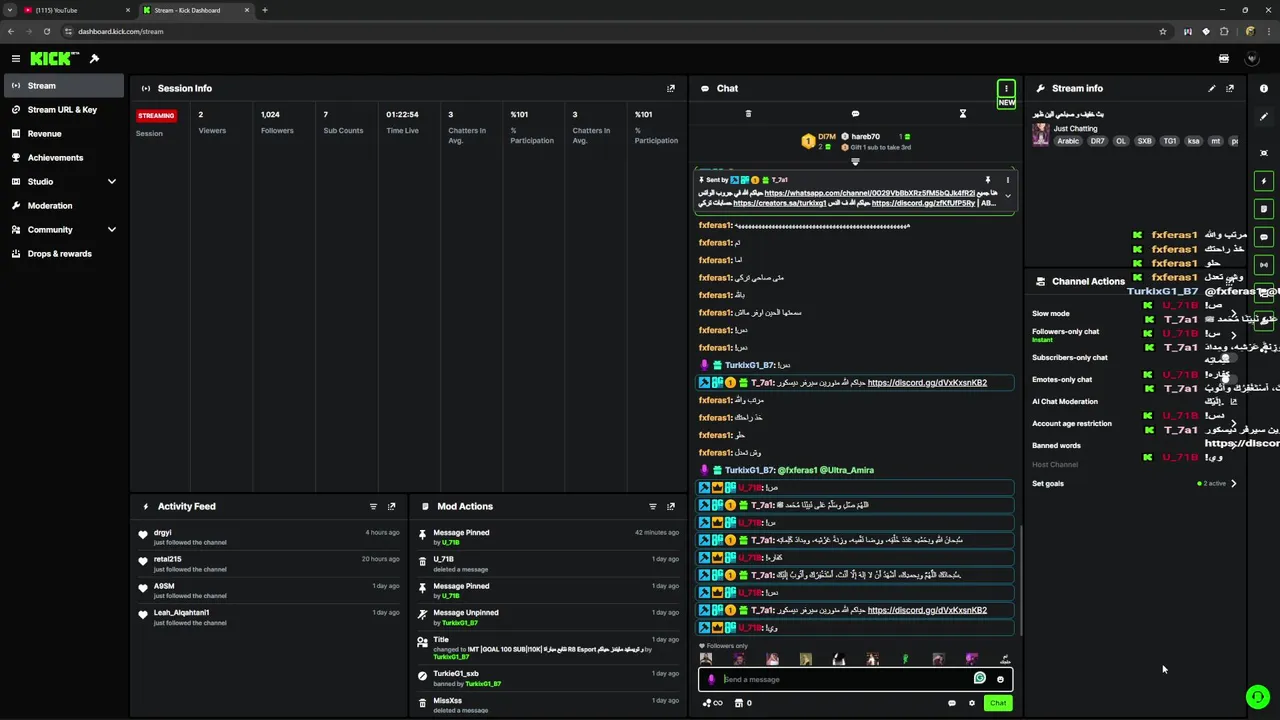Pop out the Session Info panel
Screen dimensions: 1280x720
point(671,88)
